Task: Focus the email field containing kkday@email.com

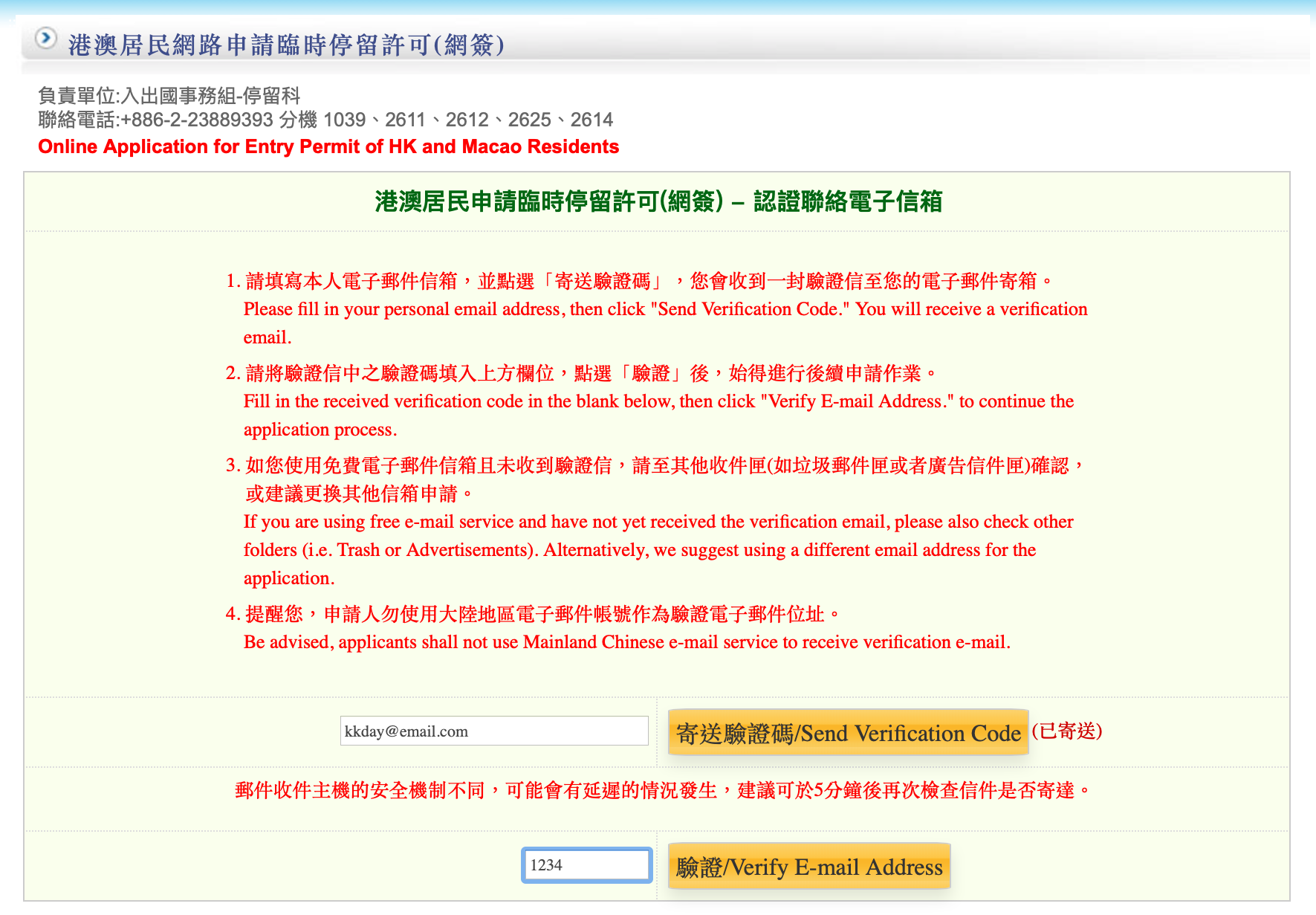Action: pos(493,731)
